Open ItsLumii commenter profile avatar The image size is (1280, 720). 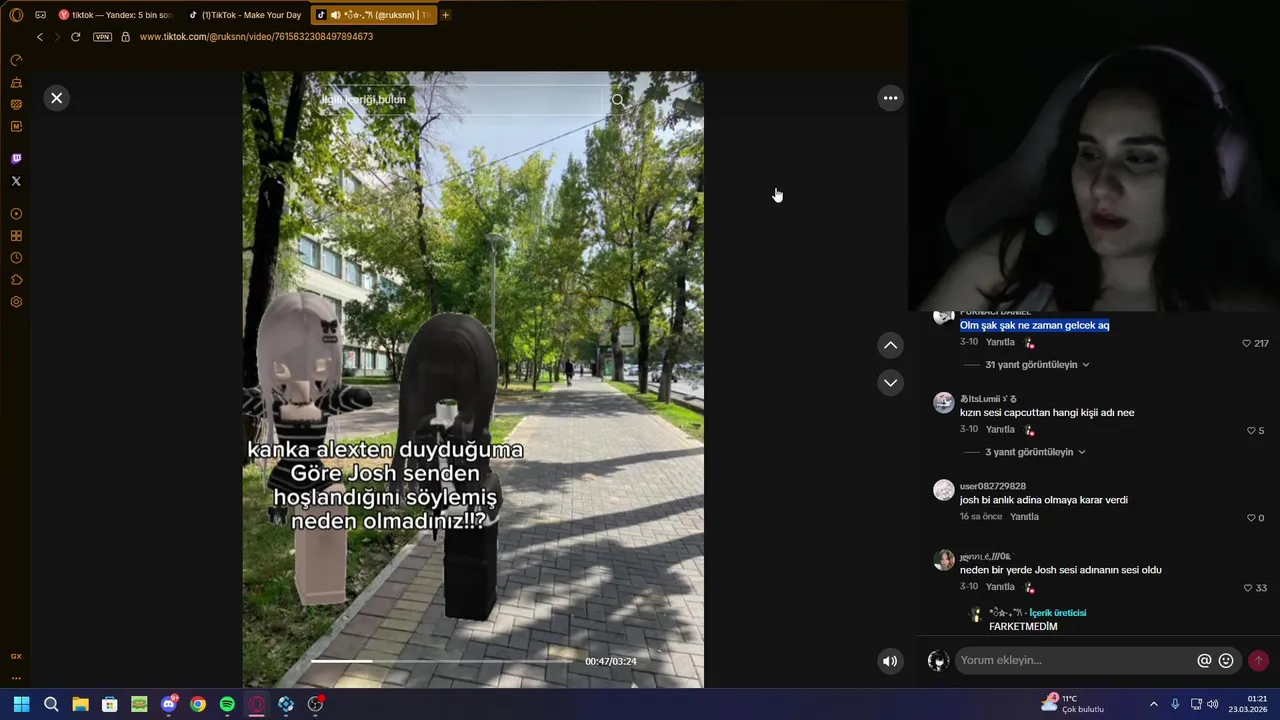[x=943, y=403]
